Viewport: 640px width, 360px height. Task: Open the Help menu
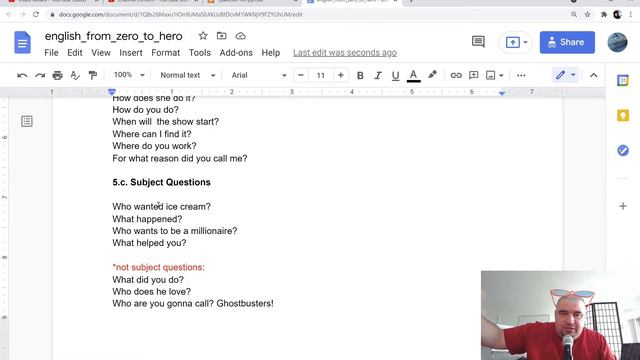point(271,53)
